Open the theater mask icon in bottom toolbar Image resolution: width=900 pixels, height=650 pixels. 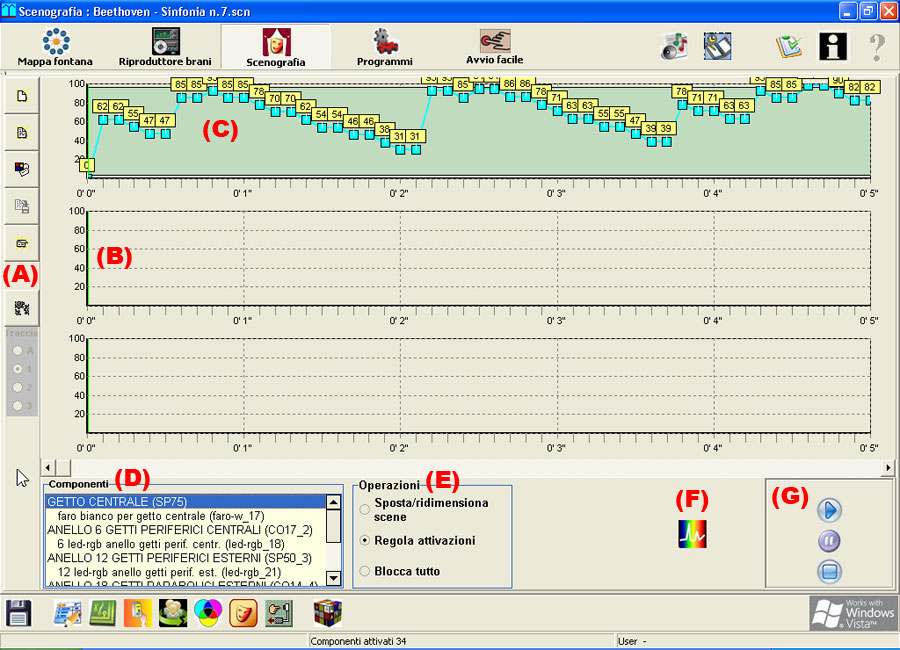pyautogui.click(x=243, y=613)
